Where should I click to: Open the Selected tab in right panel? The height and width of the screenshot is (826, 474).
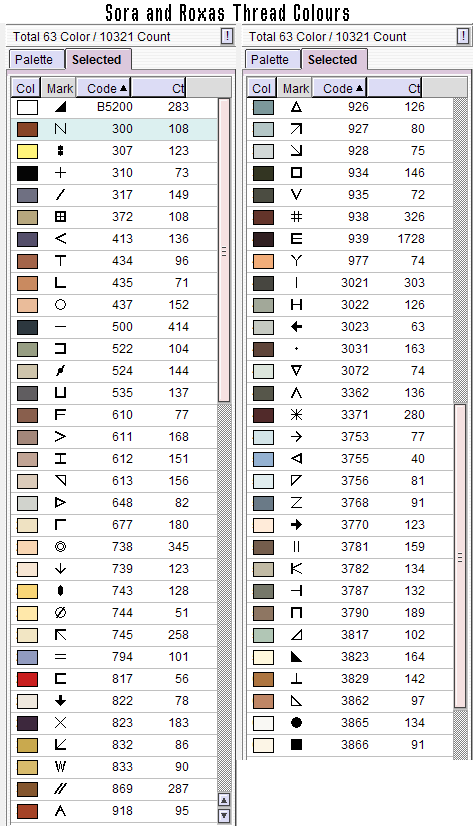[x=333, y=60]
